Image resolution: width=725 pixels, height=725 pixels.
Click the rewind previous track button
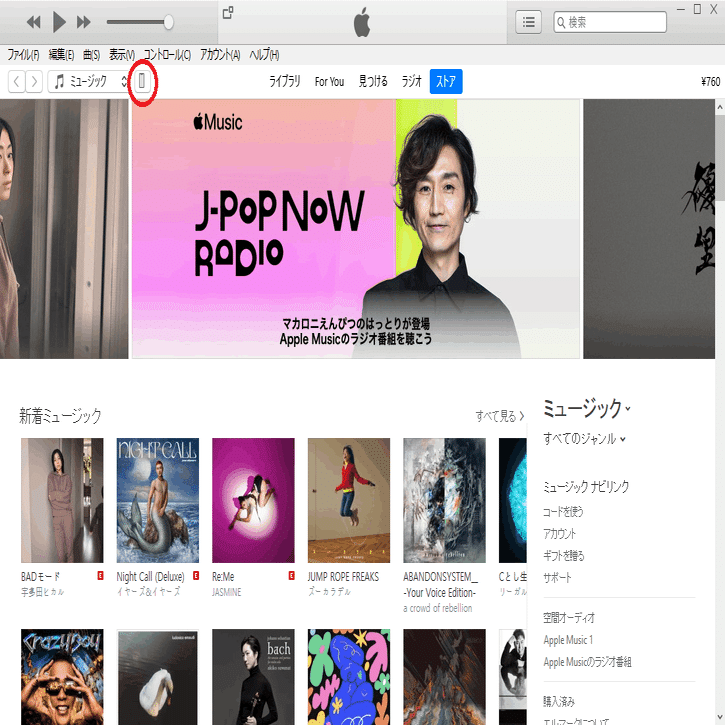coord(33,22)
